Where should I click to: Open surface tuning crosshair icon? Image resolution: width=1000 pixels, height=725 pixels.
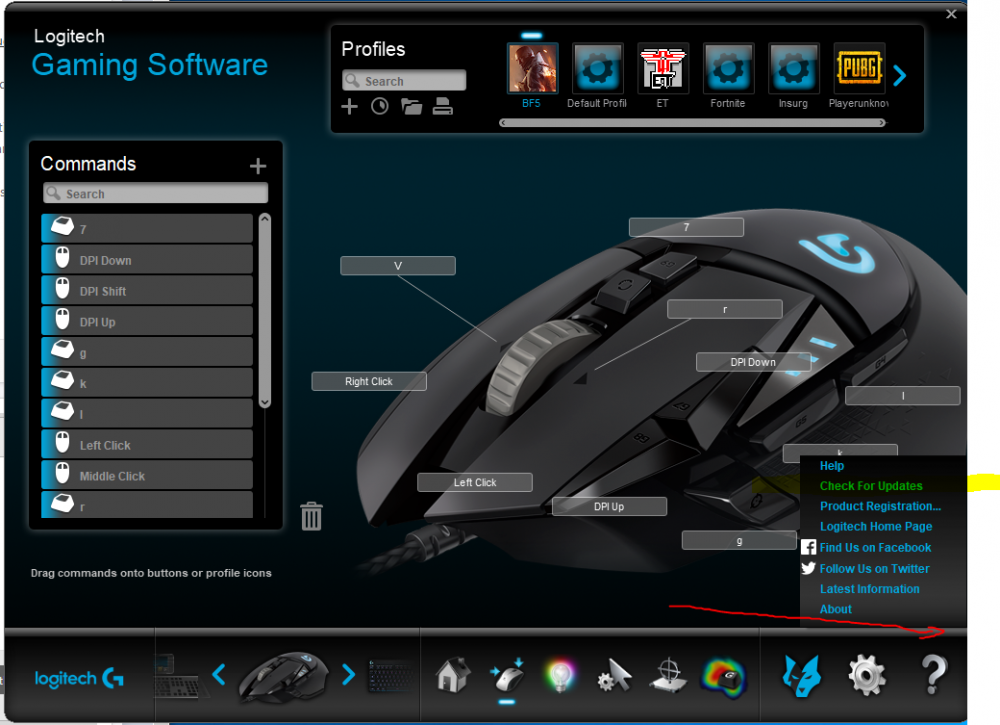[x=668, y=676]
